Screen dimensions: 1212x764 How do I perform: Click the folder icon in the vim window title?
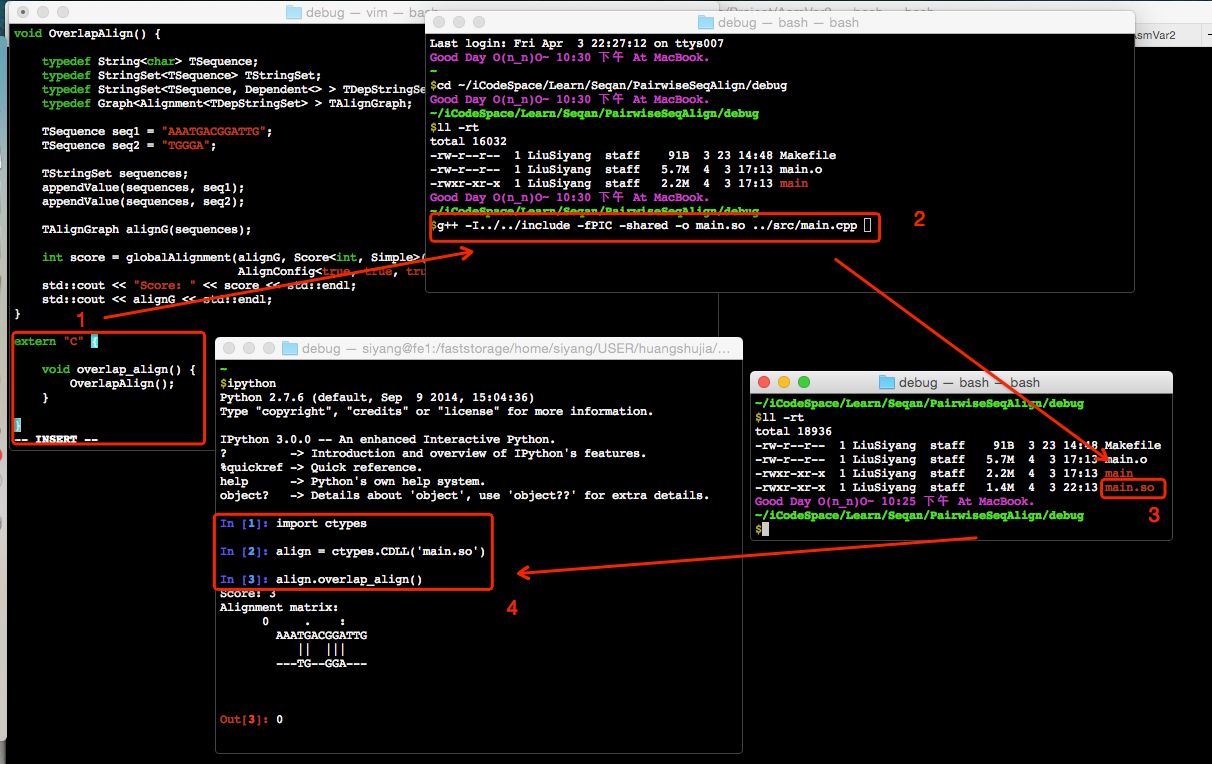click(x=293, y=12)
